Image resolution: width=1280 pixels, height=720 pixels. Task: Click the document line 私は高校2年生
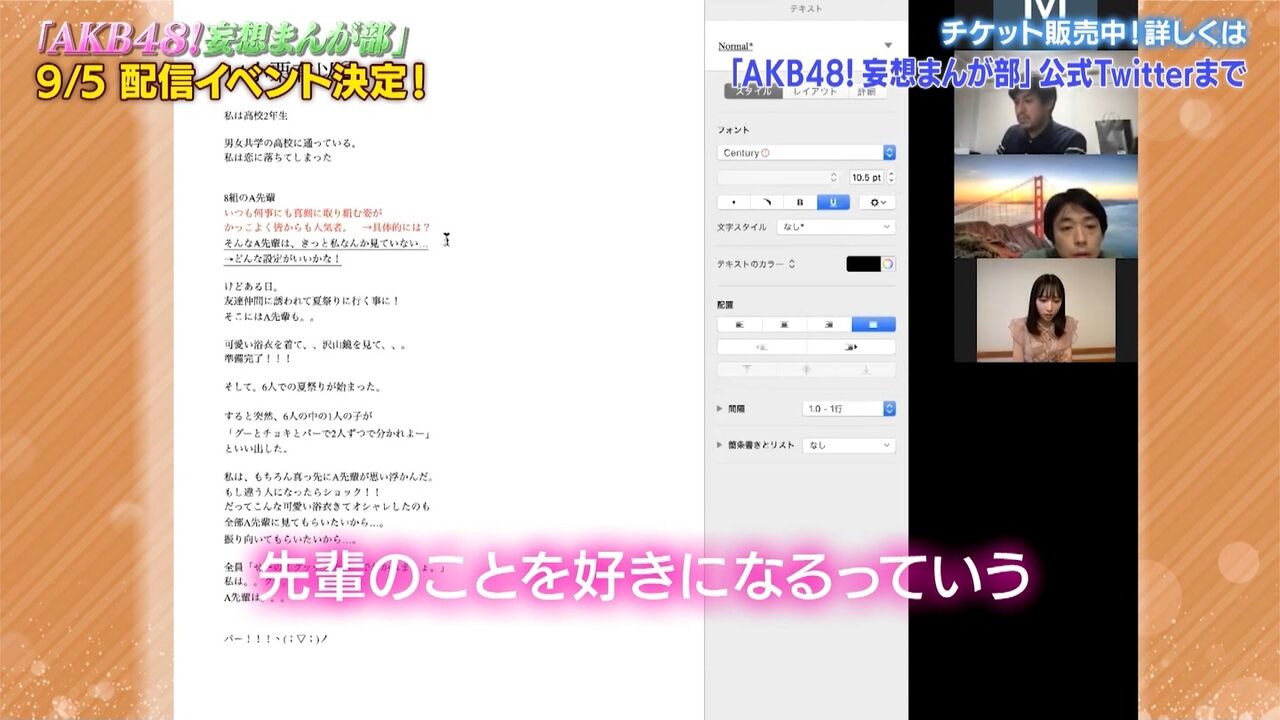pos(258,115)
